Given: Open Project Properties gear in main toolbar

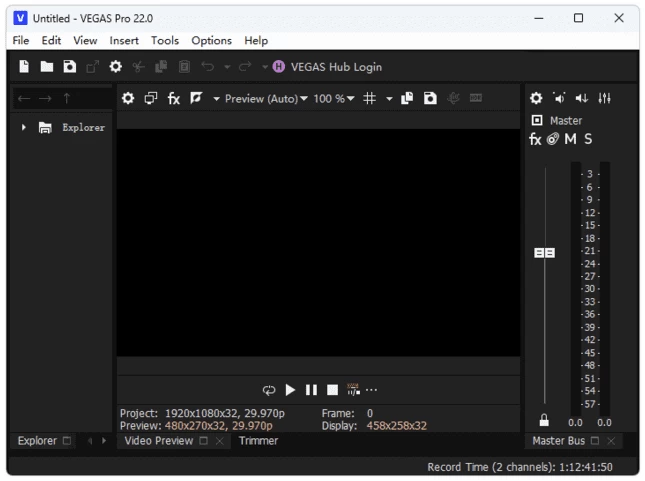Looking at the screenshot, I should point(115,67).
